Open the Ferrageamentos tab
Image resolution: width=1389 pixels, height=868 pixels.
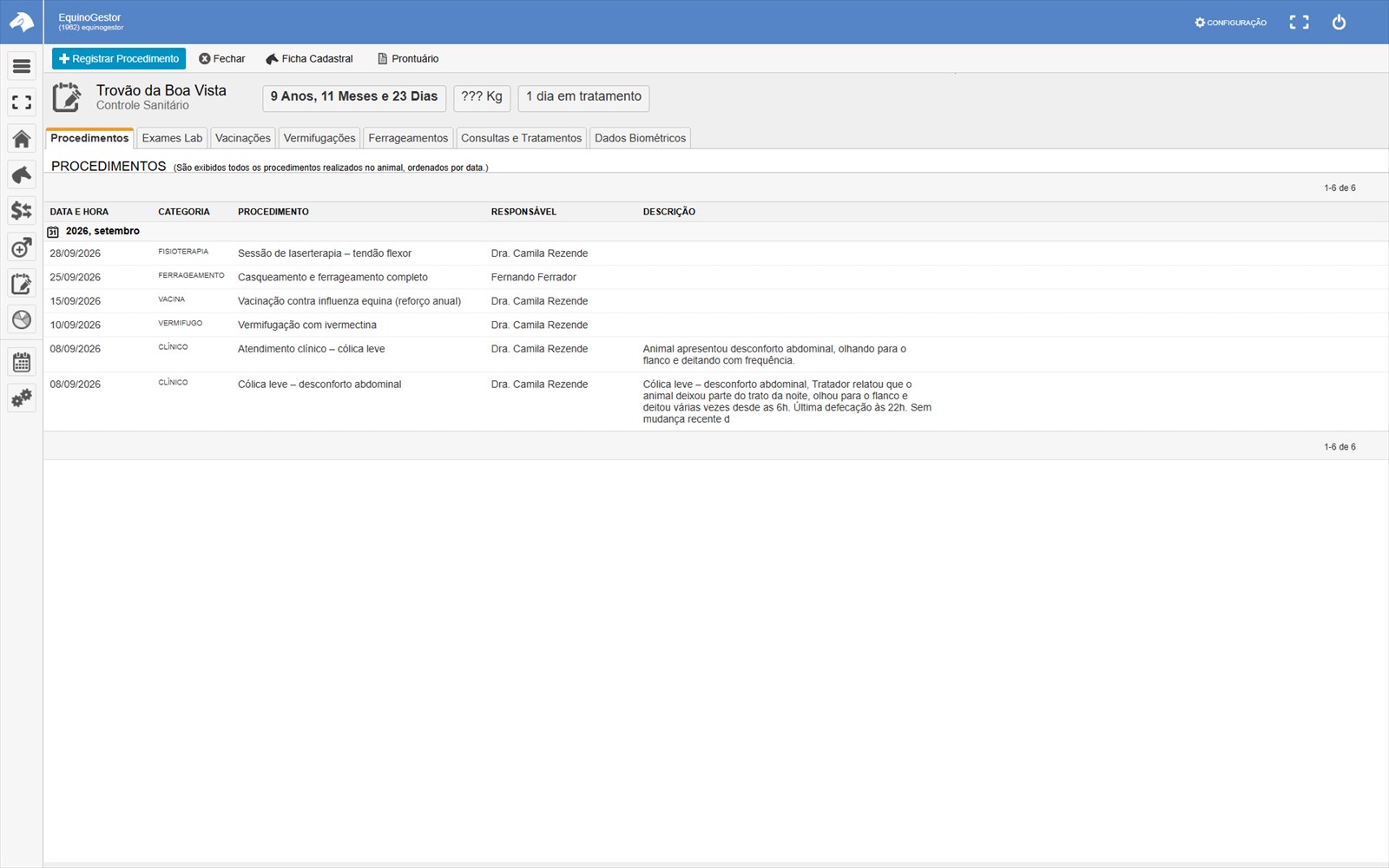click(408, 138)
